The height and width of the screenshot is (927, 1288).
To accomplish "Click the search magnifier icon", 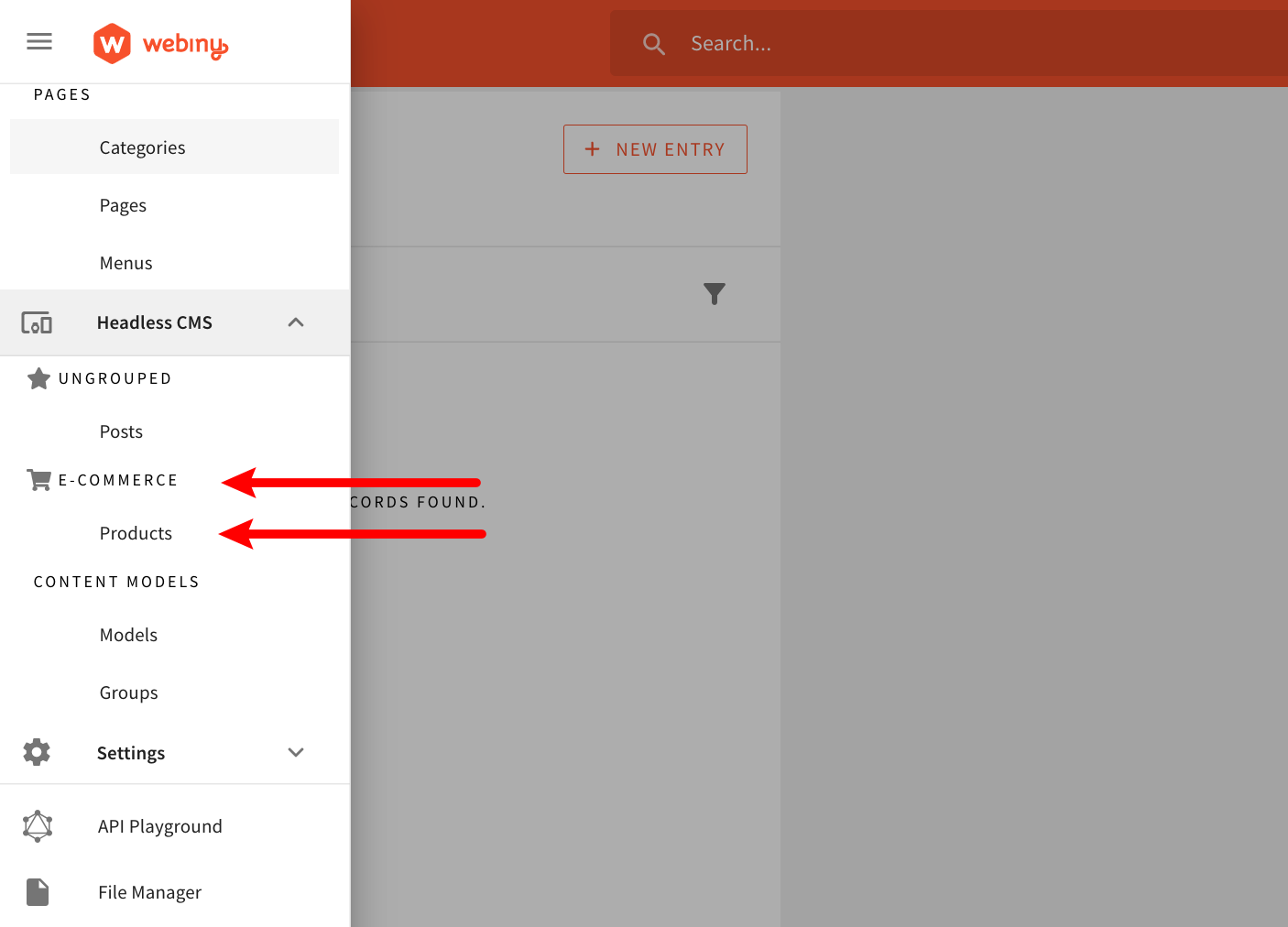I will click(x=653, y=44).
